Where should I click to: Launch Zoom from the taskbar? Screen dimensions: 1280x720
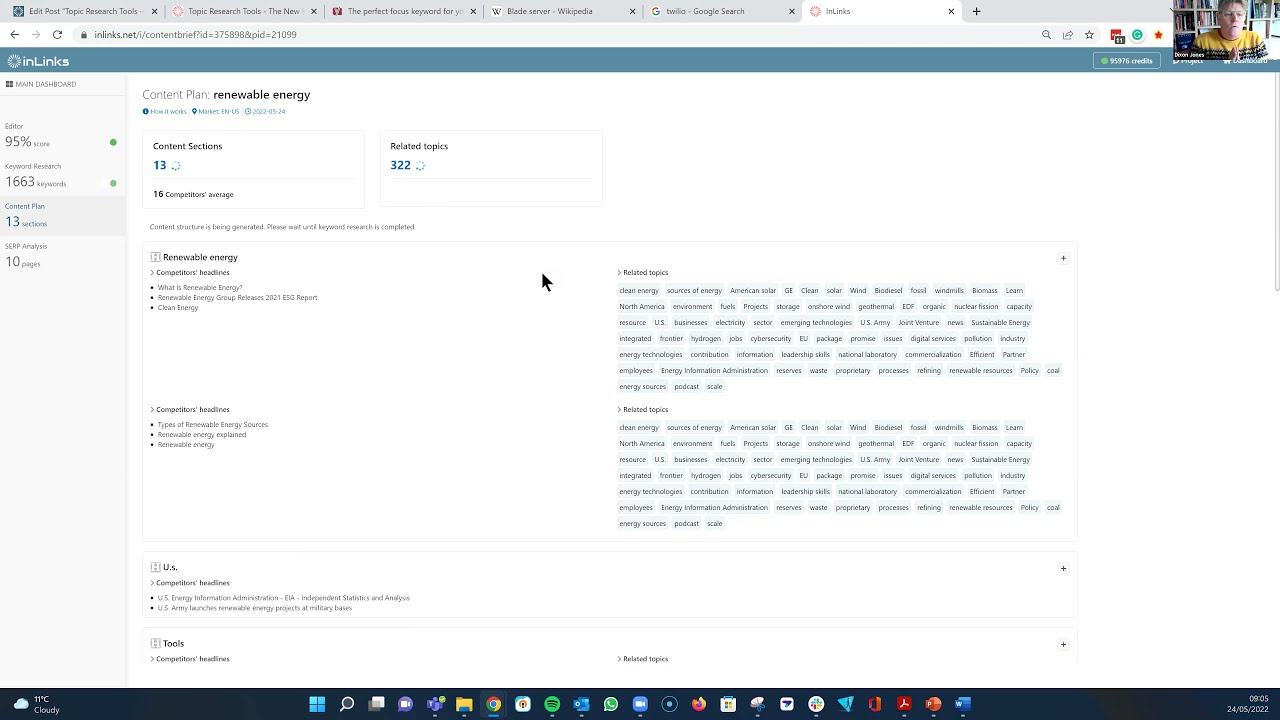pos(640,704)
